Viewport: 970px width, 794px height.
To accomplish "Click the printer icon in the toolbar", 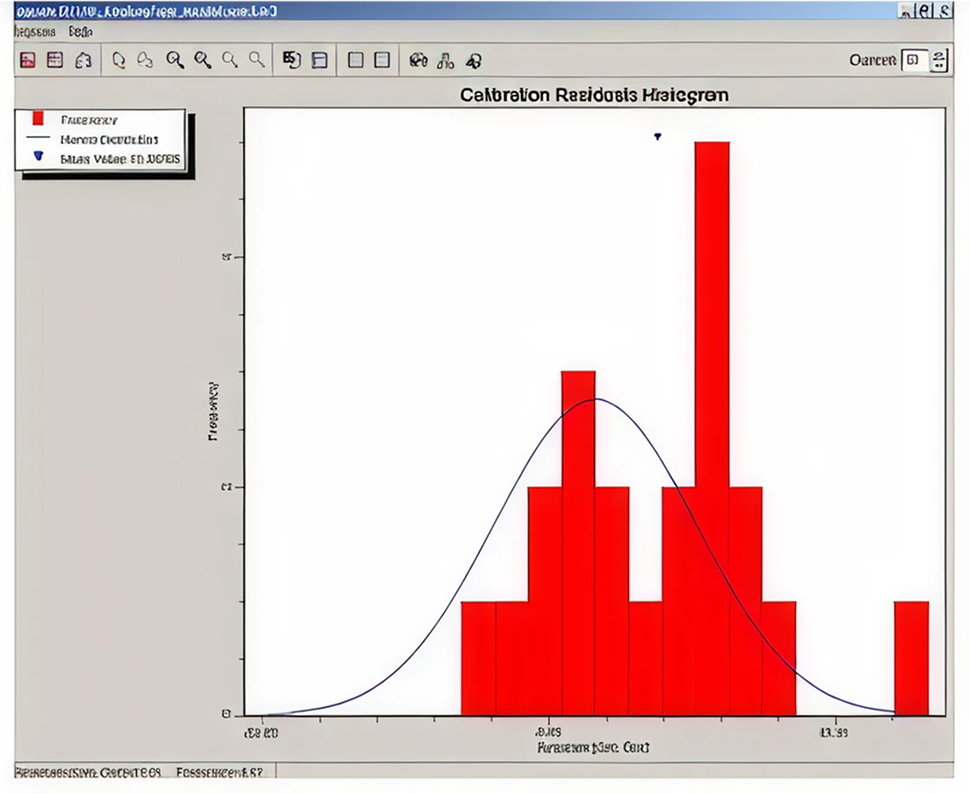I will click(x=84, y=60).
